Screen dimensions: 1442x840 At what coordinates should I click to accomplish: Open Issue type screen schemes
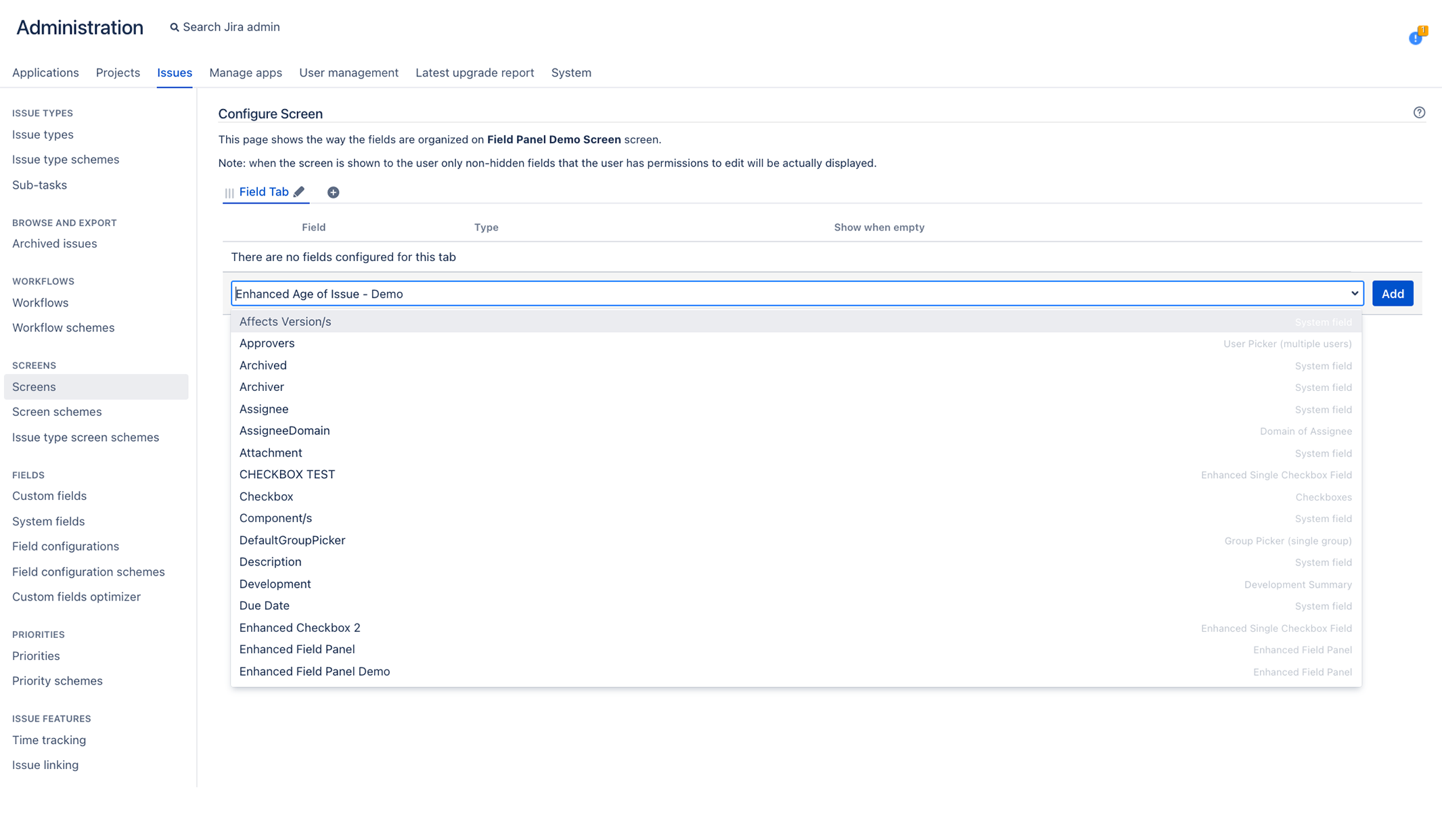[x=85, y=437]
